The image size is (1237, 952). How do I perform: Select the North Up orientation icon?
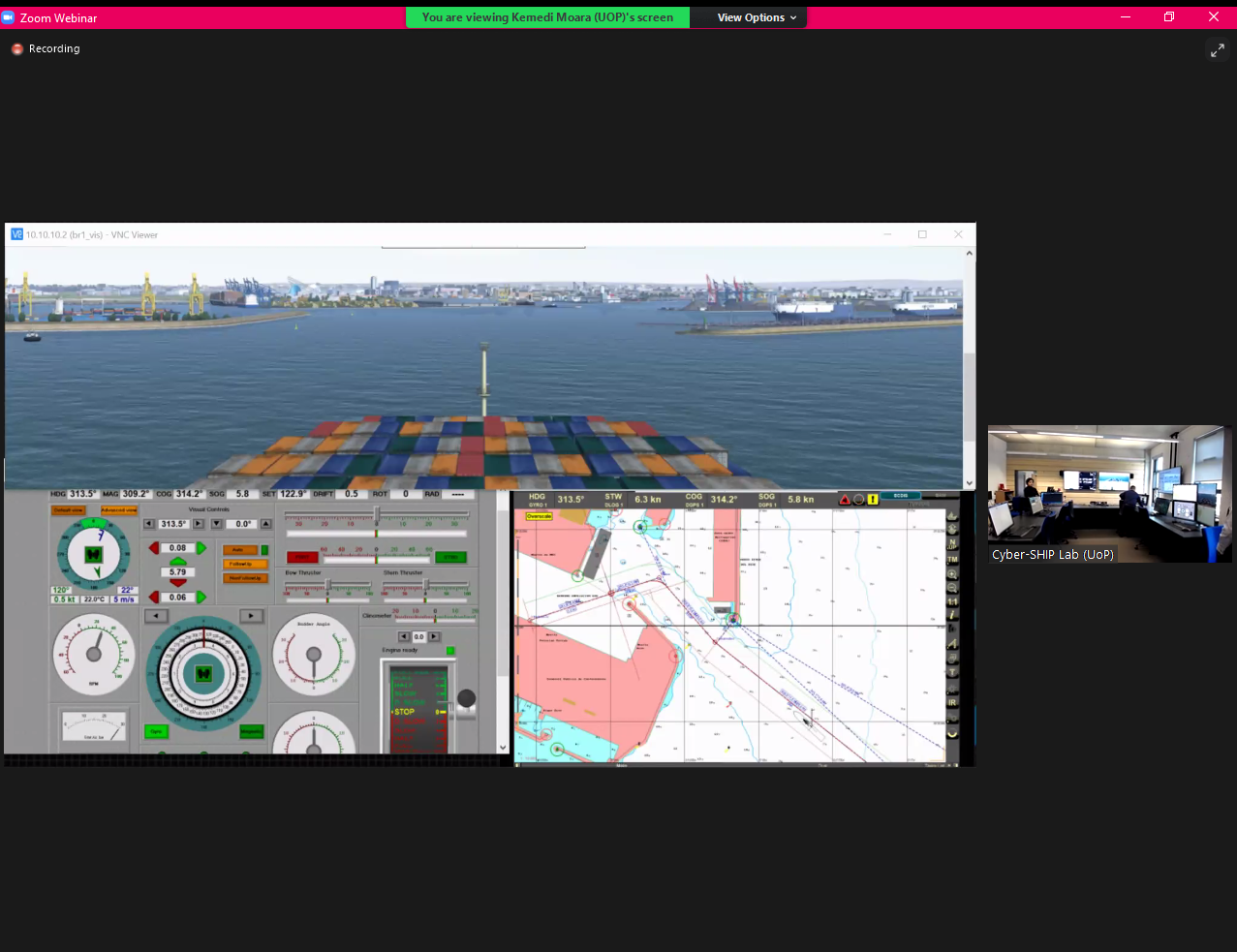(x=952, y=544)
